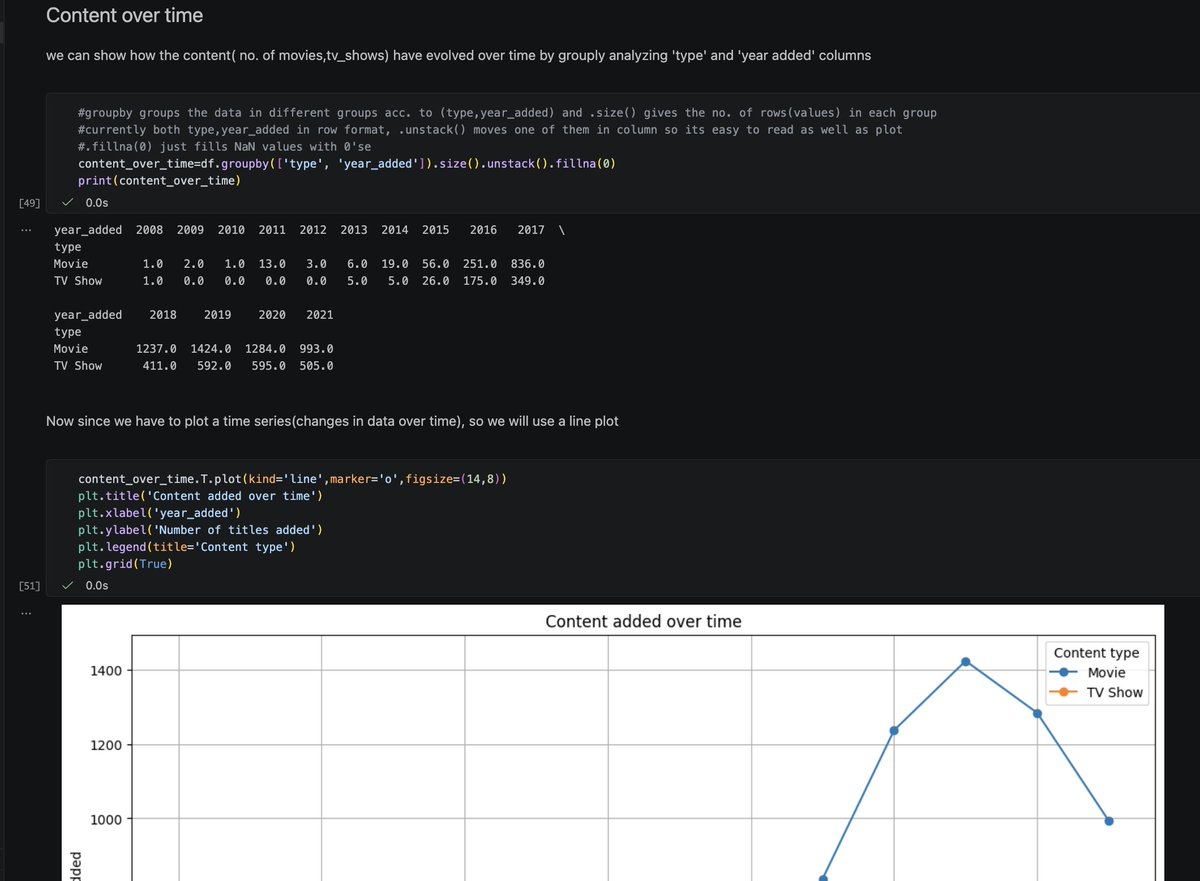Select output value 26.0

[x=435, y=281]
